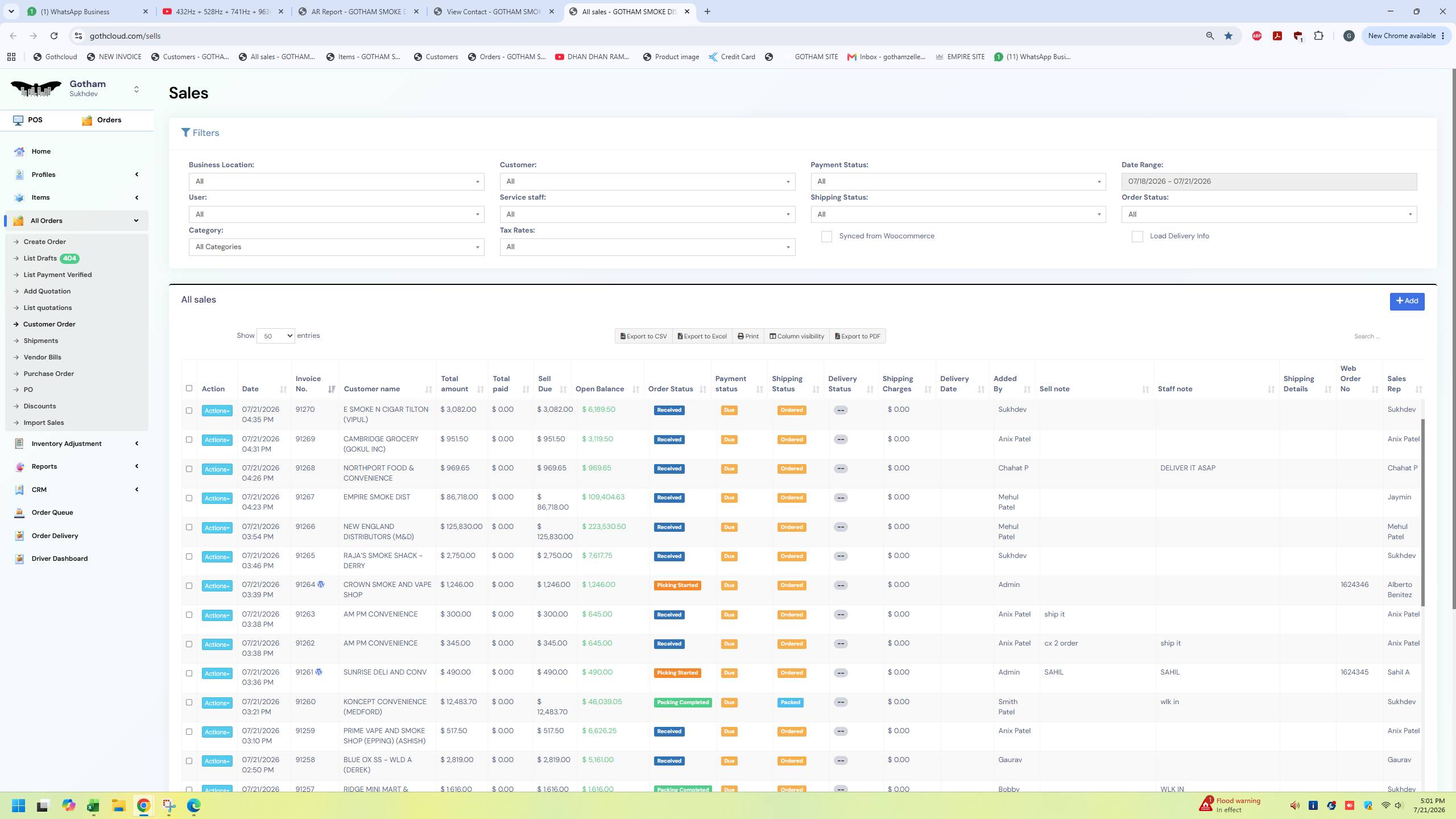The width and height of the screenshot is (1456, 819).
Task: Open the Reports sidebar icon
Action: [x=19, y=466]
